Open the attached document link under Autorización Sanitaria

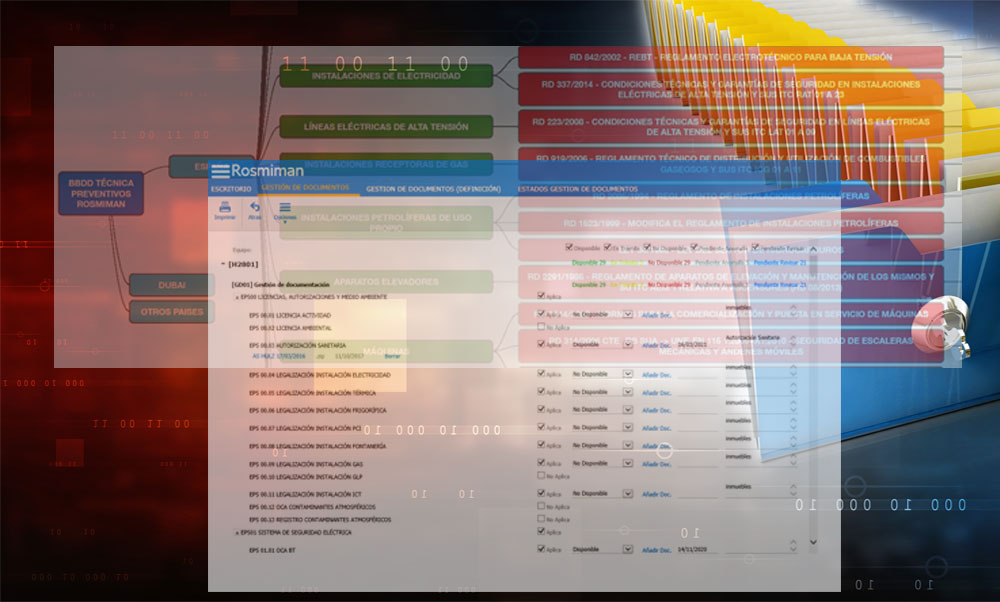(x=279, y=356)
